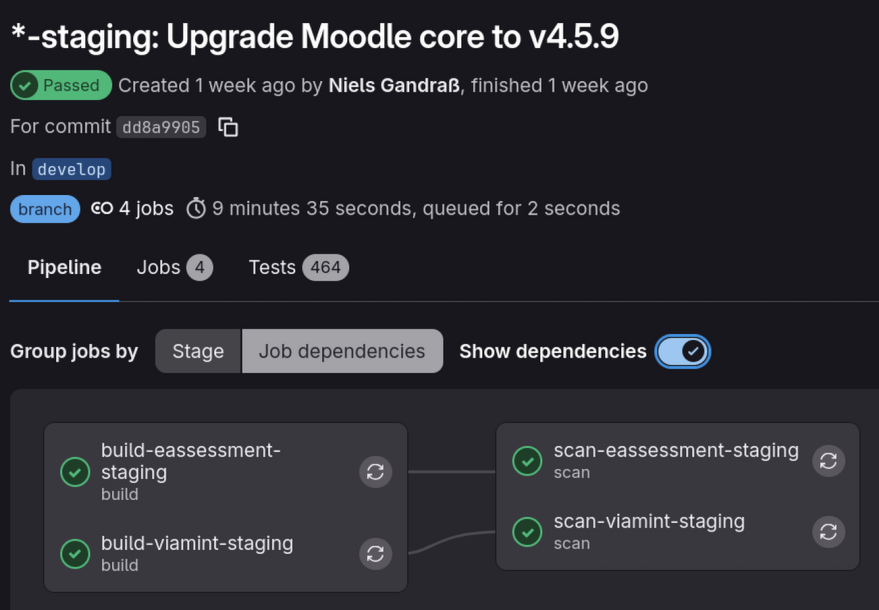Open the develop branch link

71,169
